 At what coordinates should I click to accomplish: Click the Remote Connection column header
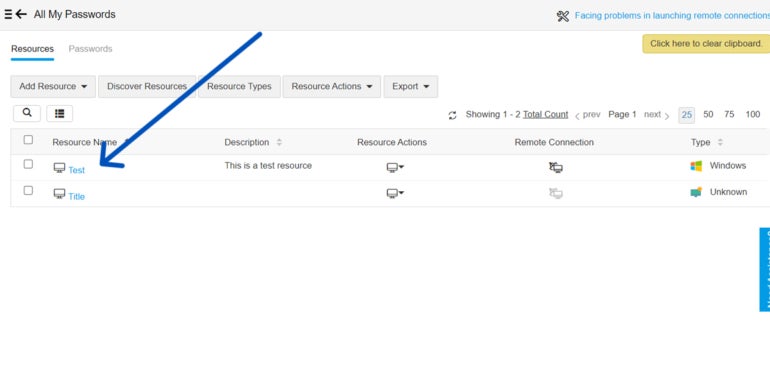coord(554,142)
